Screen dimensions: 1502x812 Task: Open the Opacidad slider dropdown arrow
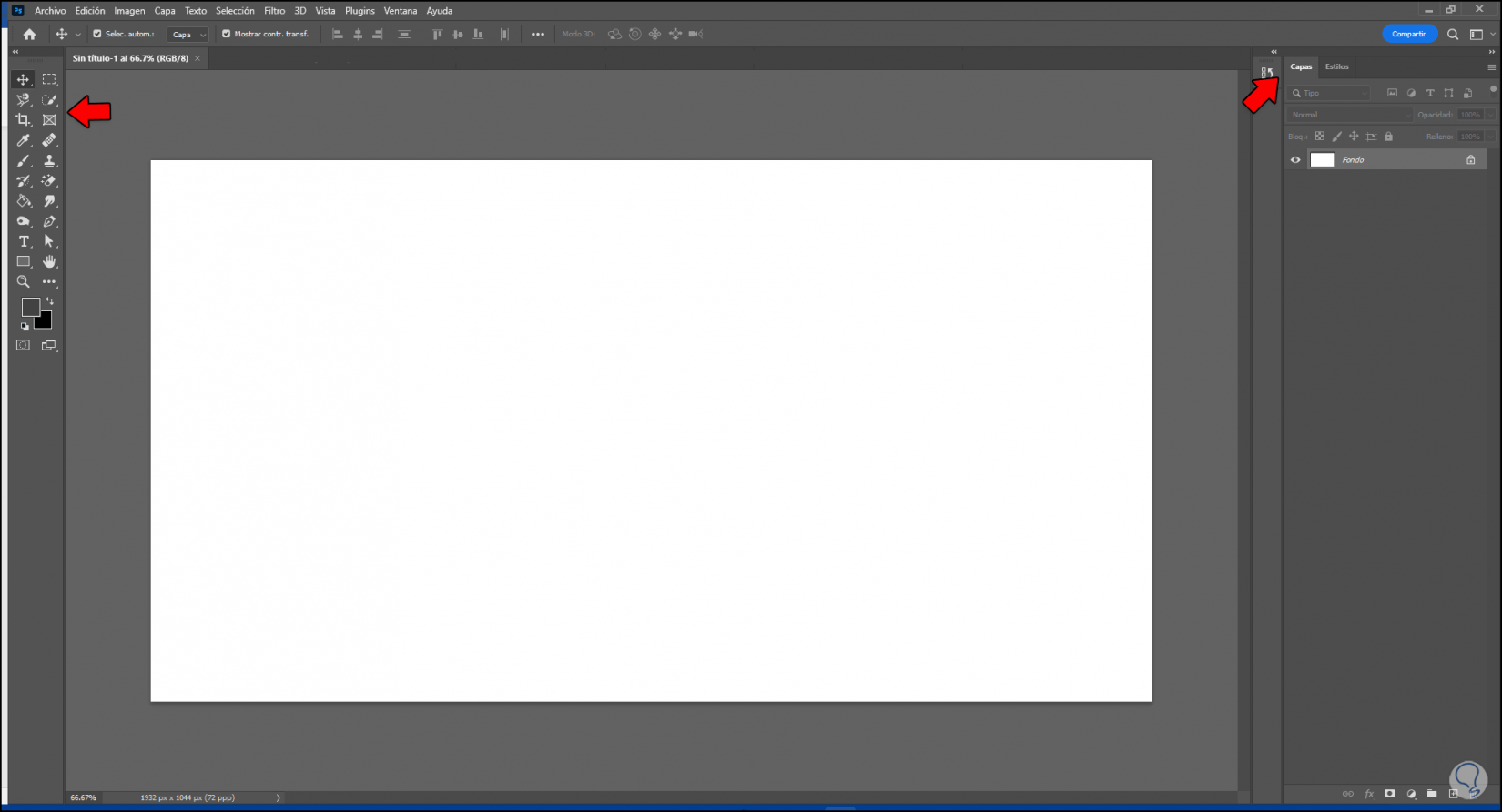click(1491, 115)
